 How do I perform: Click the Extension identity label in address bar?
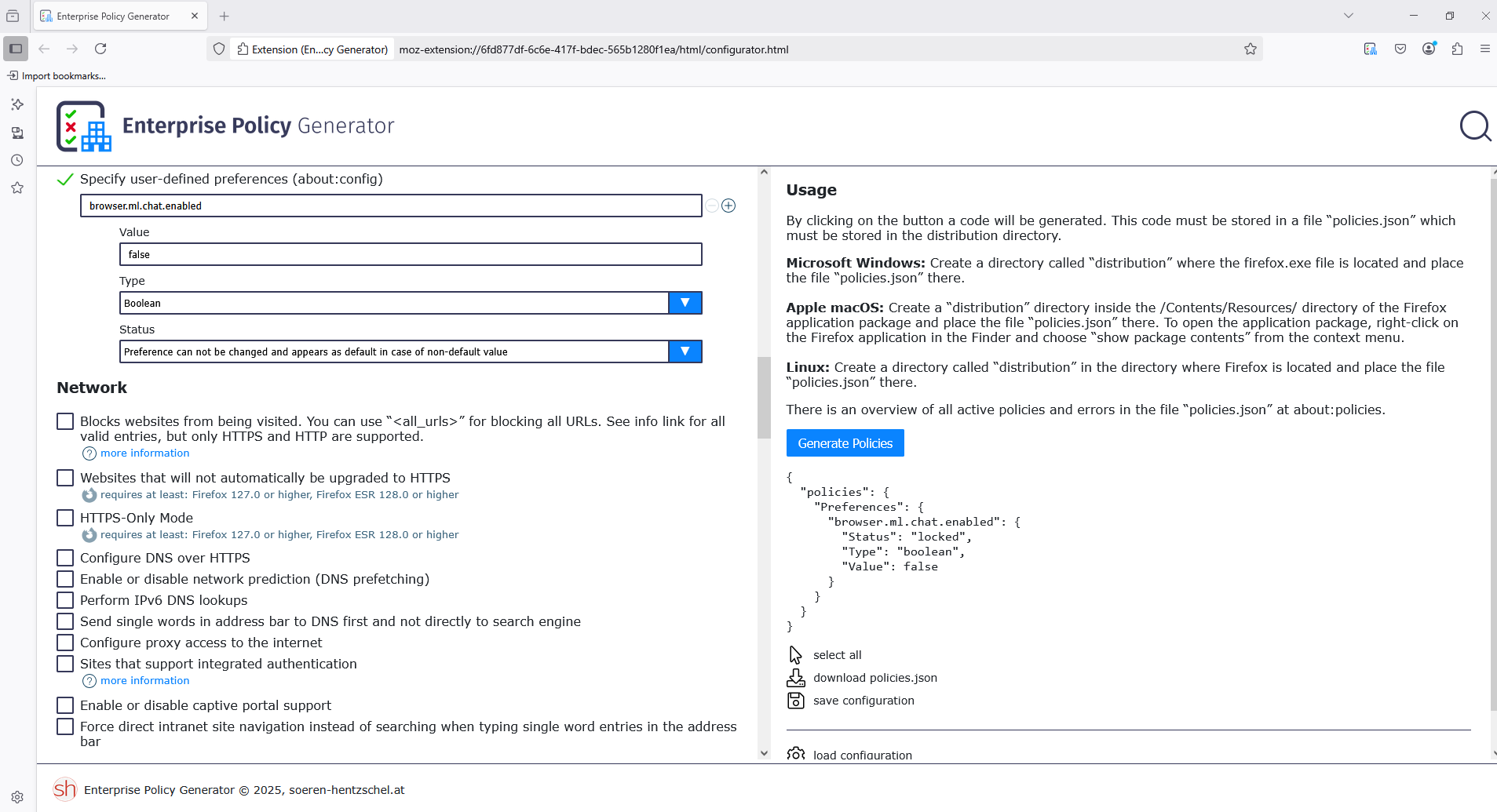(312, 49)
